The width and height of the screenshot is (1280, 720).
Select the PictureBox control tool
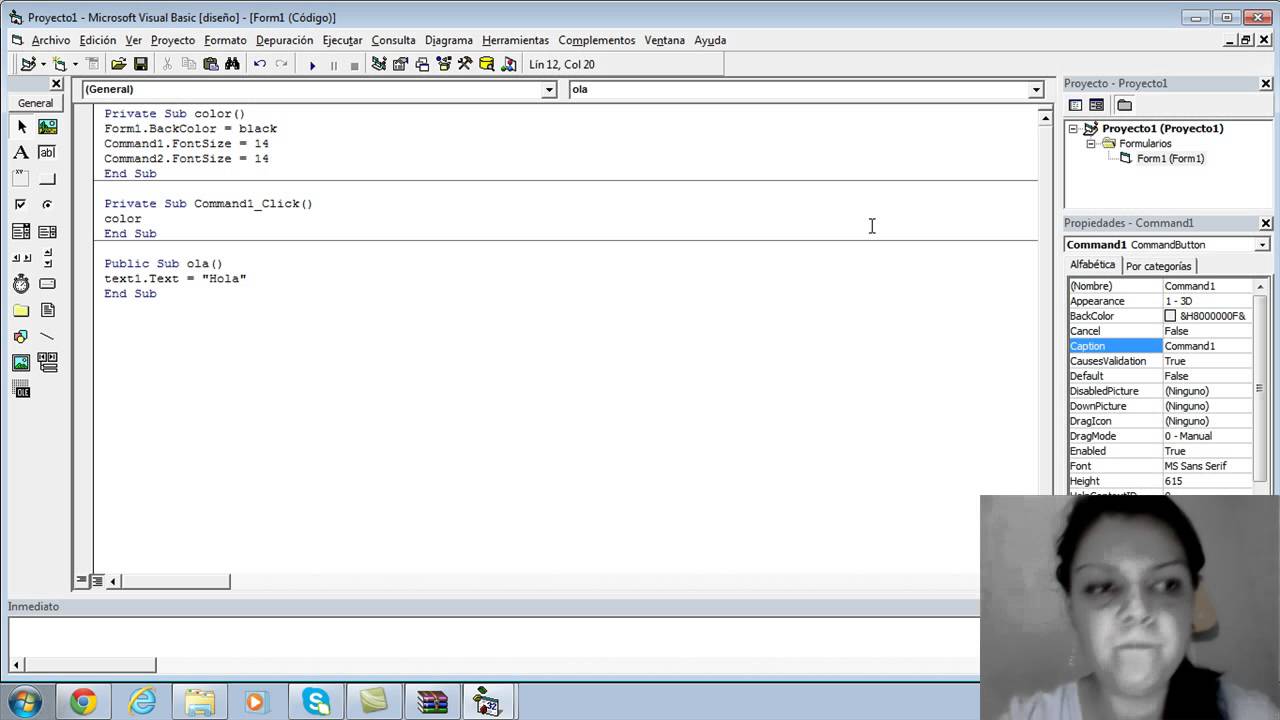47,126
